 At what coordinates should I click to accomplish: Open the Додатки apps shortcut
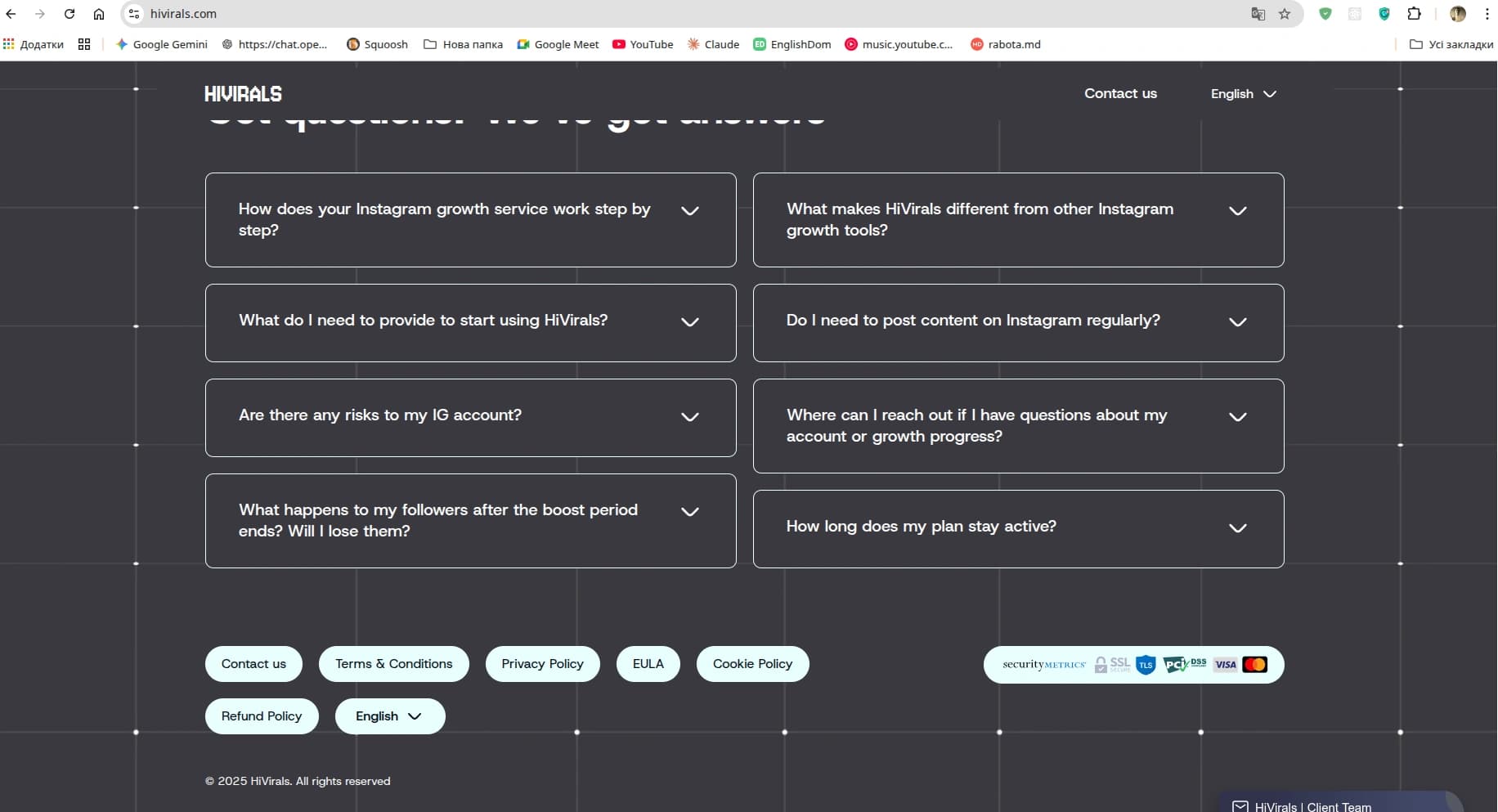point(34,44)
